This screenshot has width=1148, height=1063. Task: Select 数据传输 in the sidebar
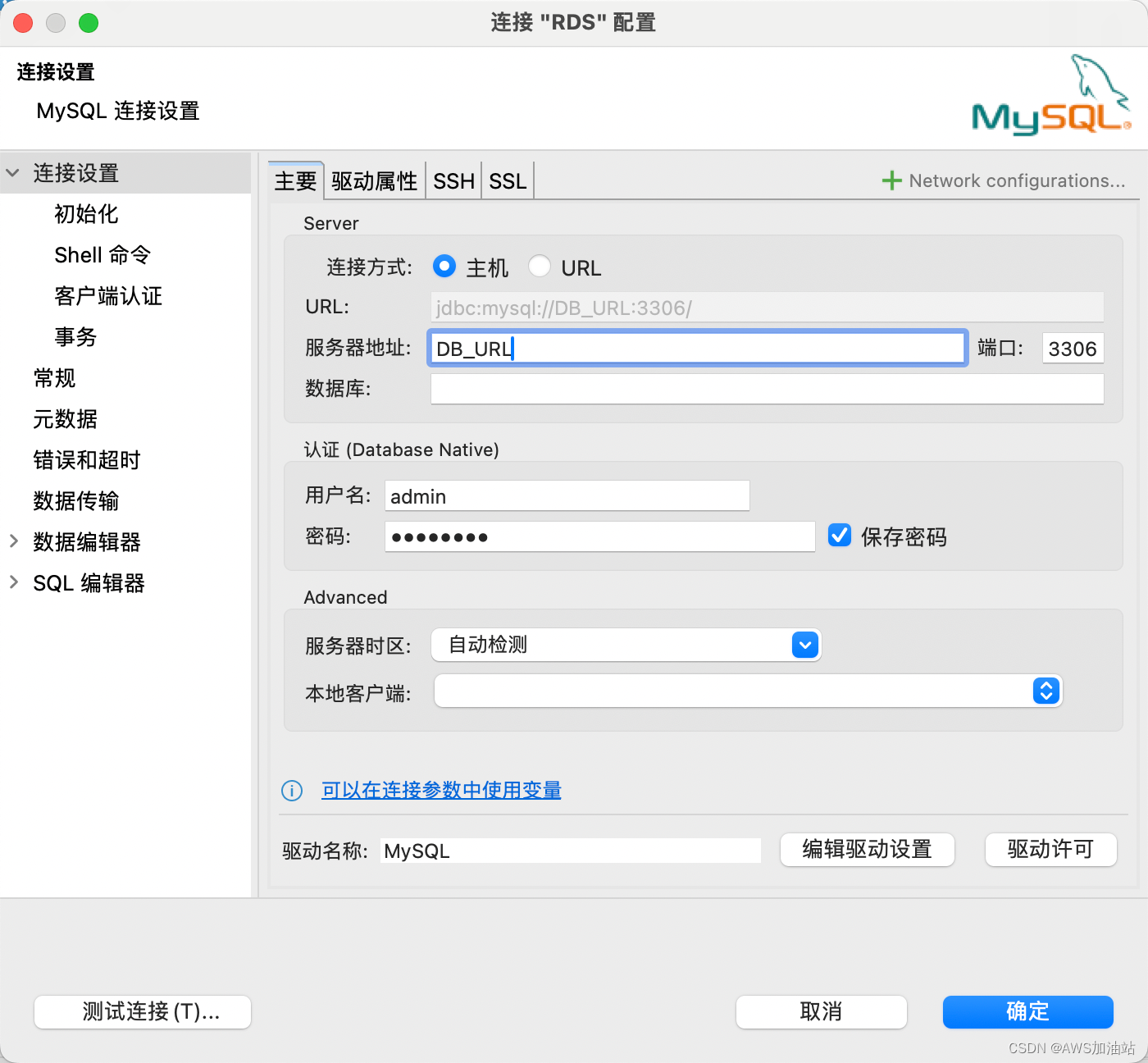pos(75,501)
